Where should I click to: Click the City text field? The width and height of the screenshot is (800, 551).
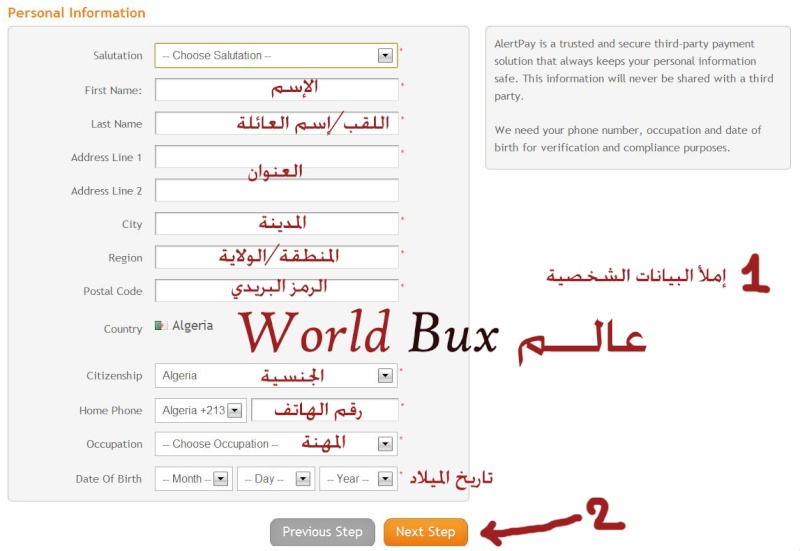click(x=277, y=223)
